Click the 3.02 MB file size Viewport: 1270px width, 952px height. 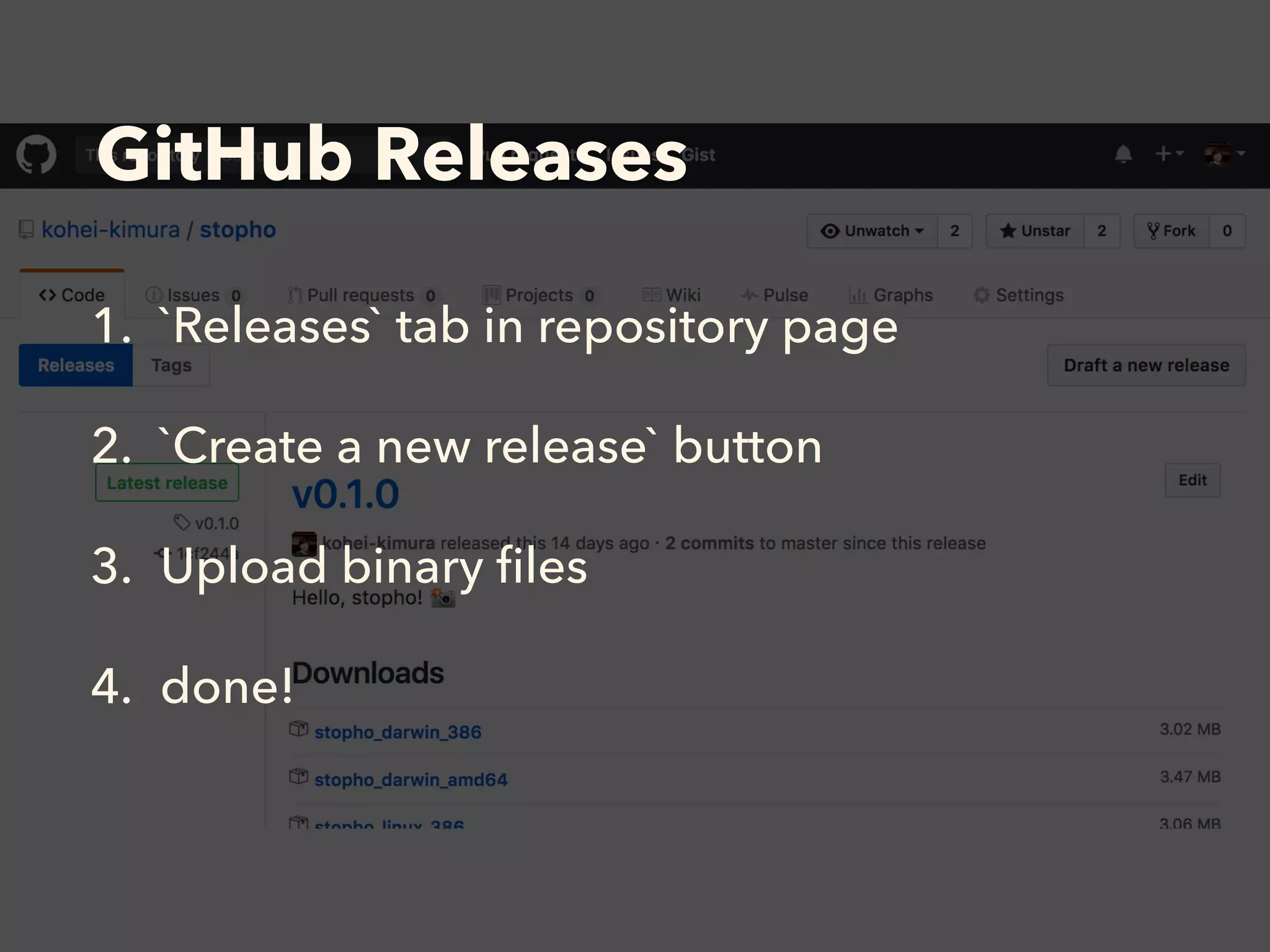pos(1190,729)
